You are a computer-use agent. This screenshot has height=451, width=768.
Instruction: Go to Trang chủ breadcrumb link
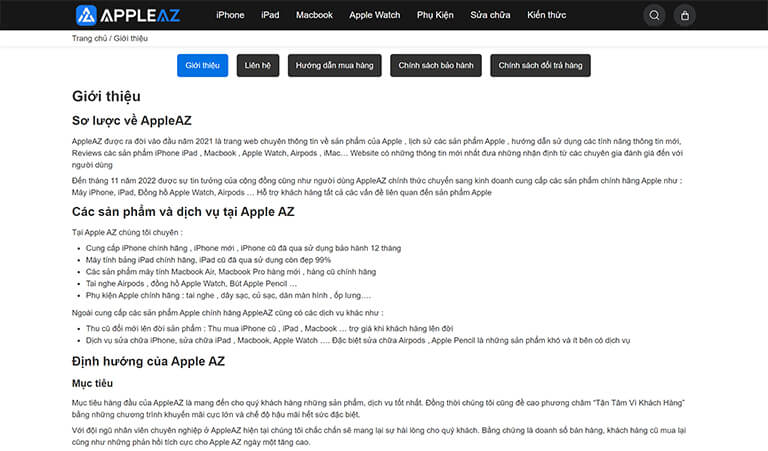tap(89, 38)
